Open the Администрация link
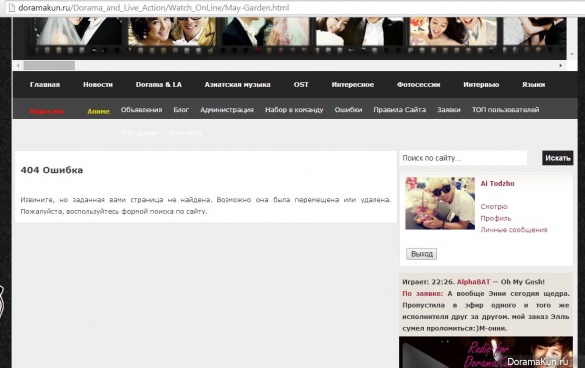 (227, 110)
